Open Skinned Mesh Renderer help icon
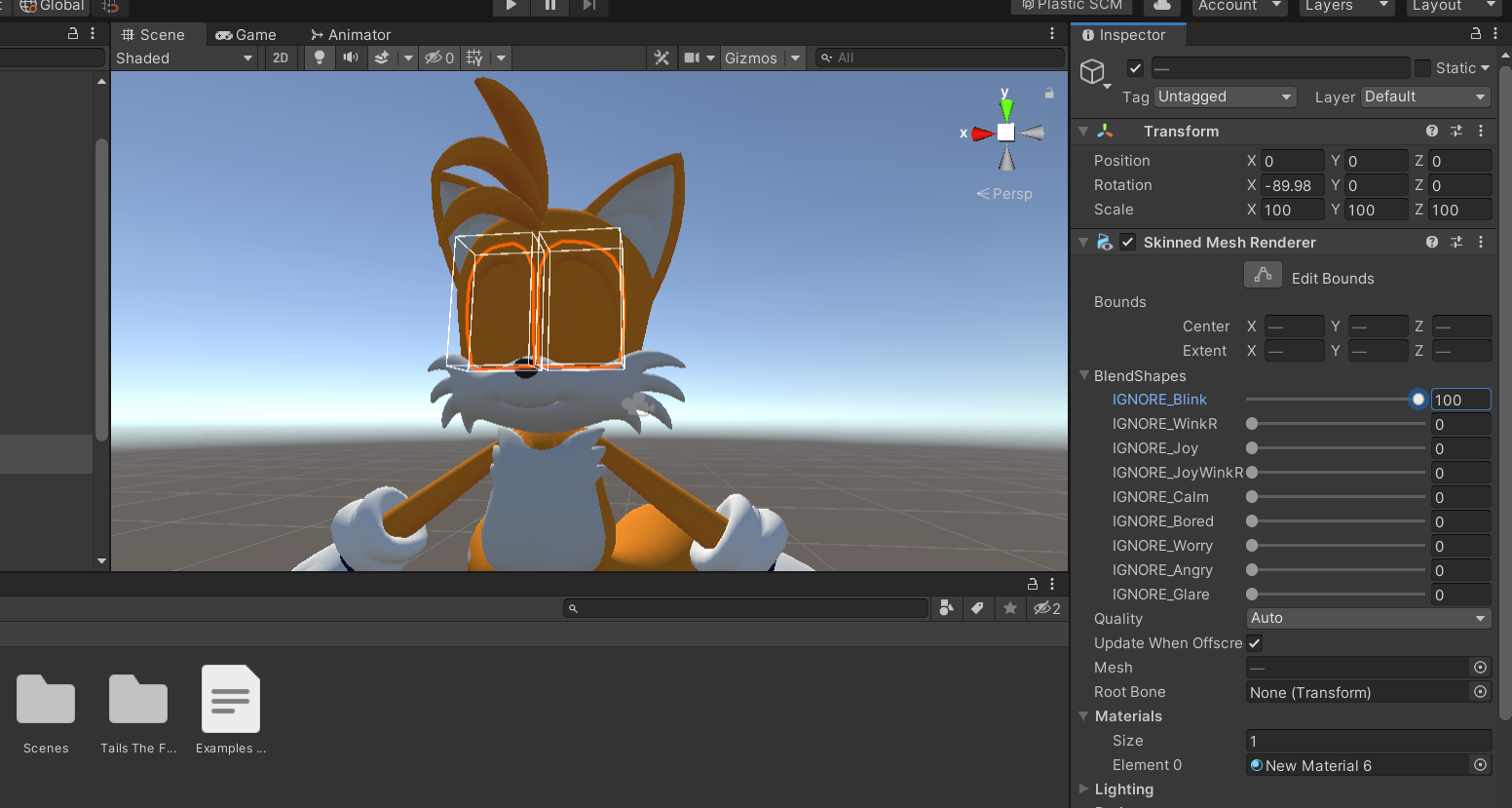 tap(1431, 242)
